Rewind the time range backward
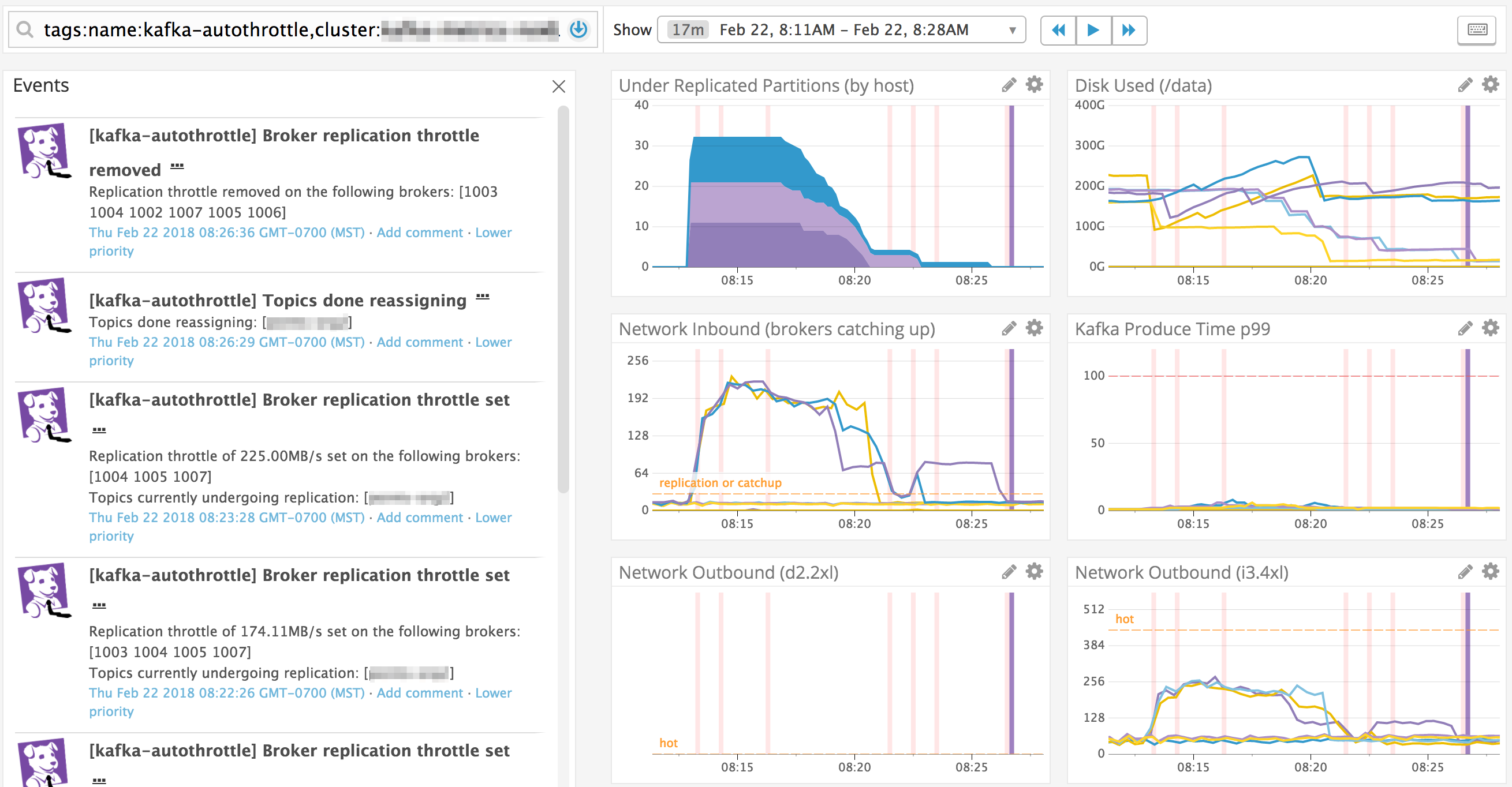Viewport: 1512px width, 787px height. click(x=1058, y=30)
